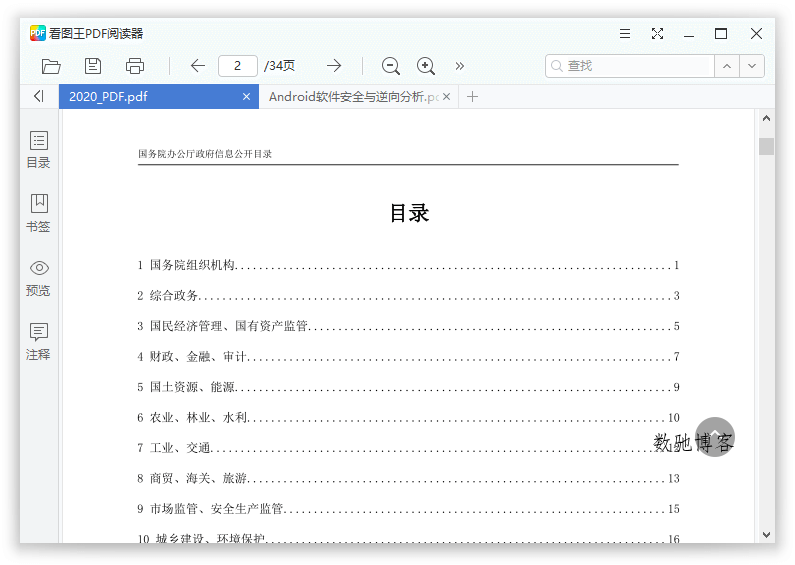
Task: Click entry '5 国土资源、能源'
Action: pos(408,387)
